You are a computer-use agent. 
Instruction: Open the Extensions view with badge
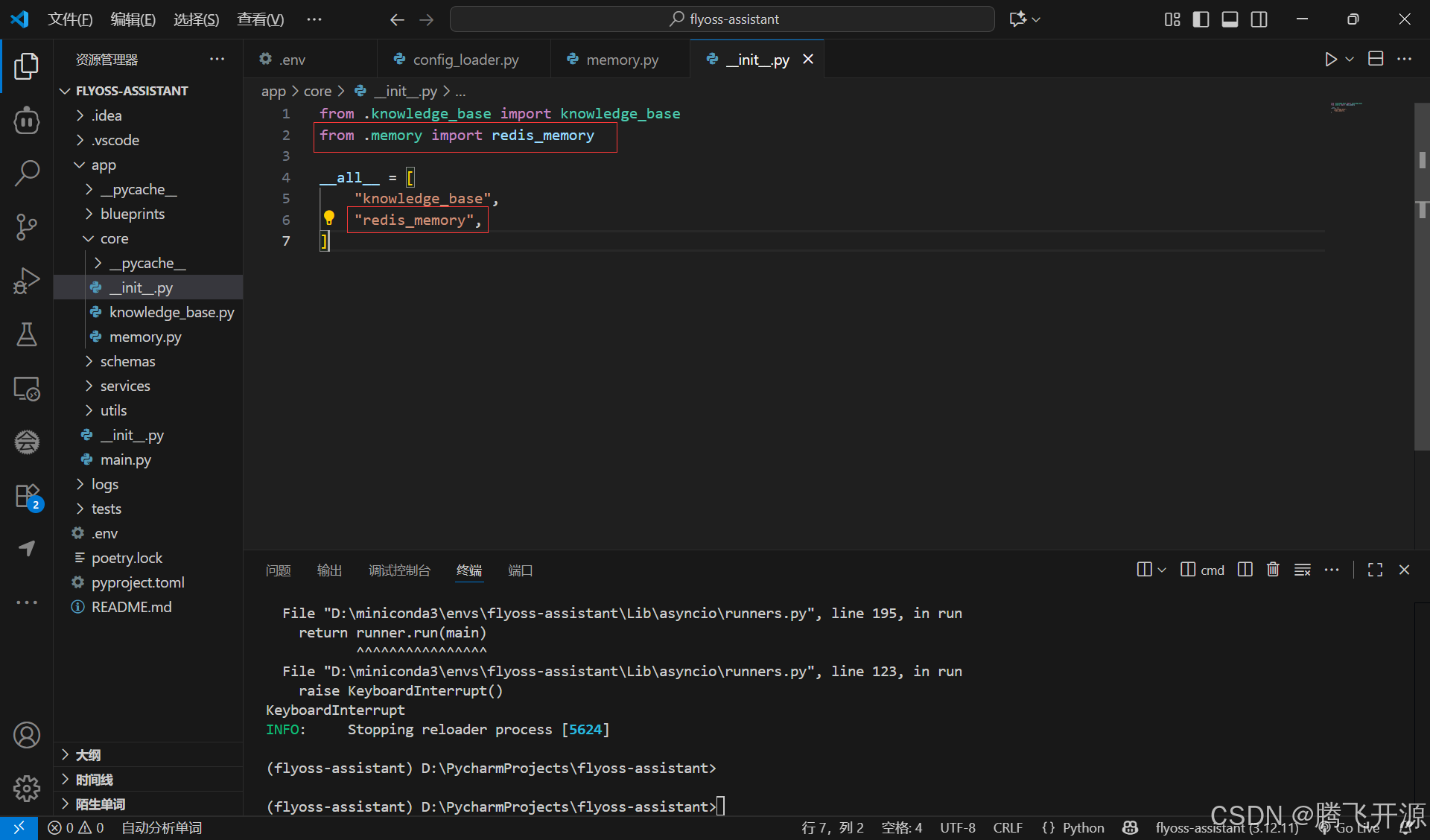click(x=27, y=496)
